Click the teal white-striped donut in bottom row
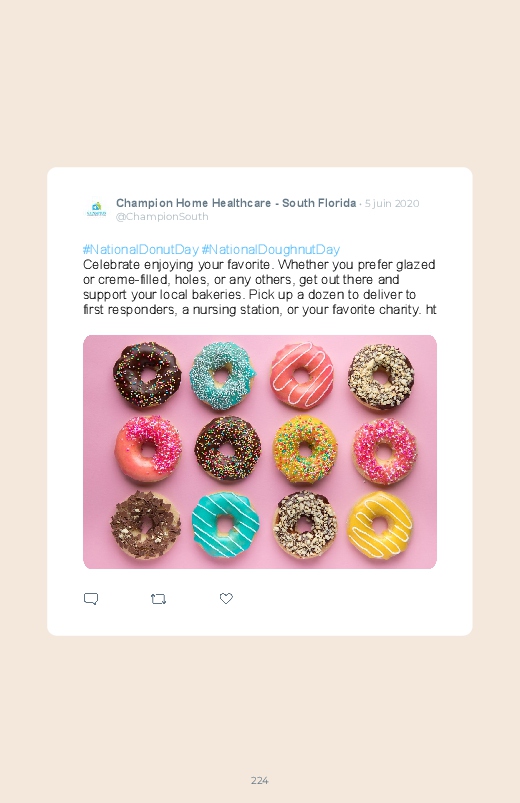Screen dimensions: 520x803 (225, 525)
